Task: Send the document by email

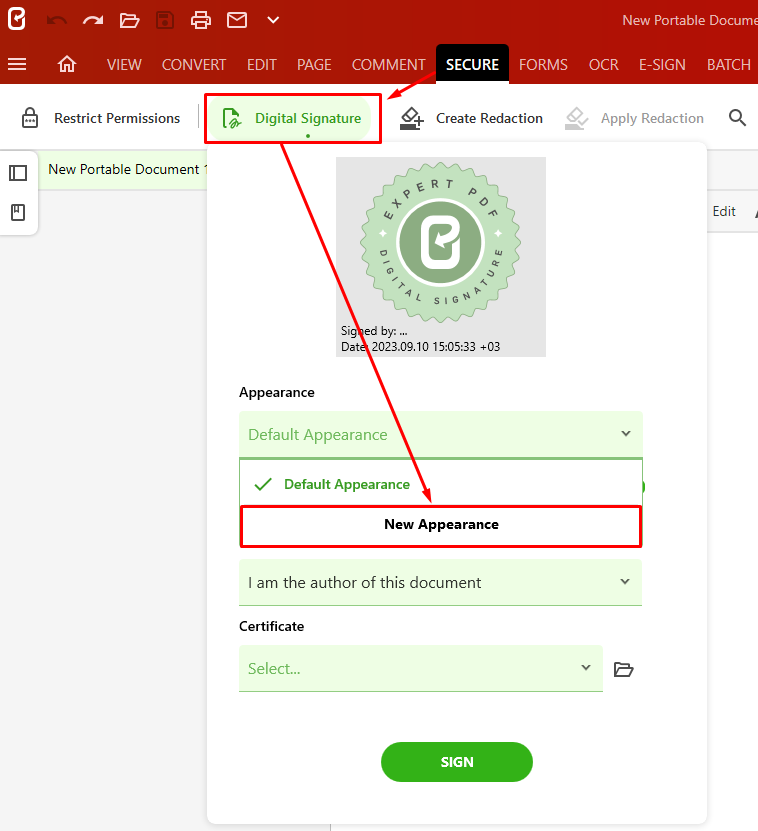Action: pyautogui.click(x=237, y=20)
